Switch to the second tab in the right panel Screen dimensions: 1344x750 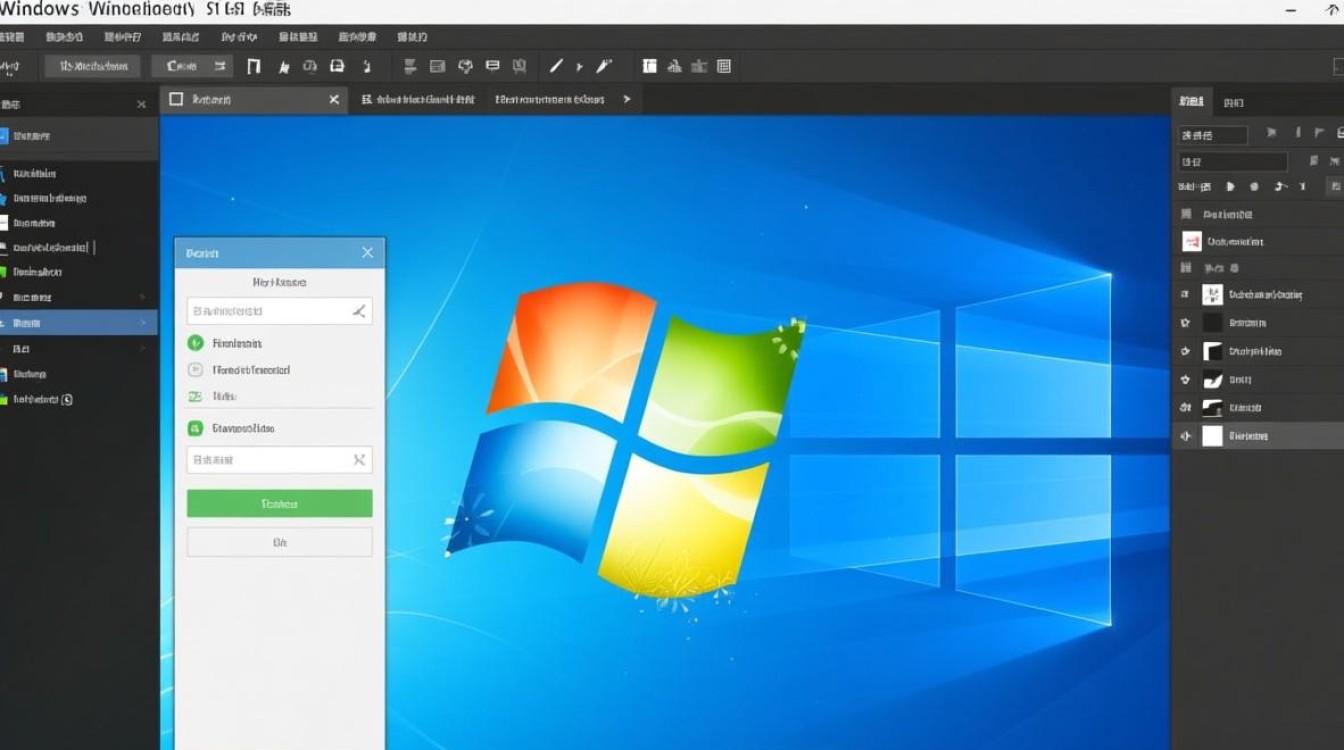1234,102
